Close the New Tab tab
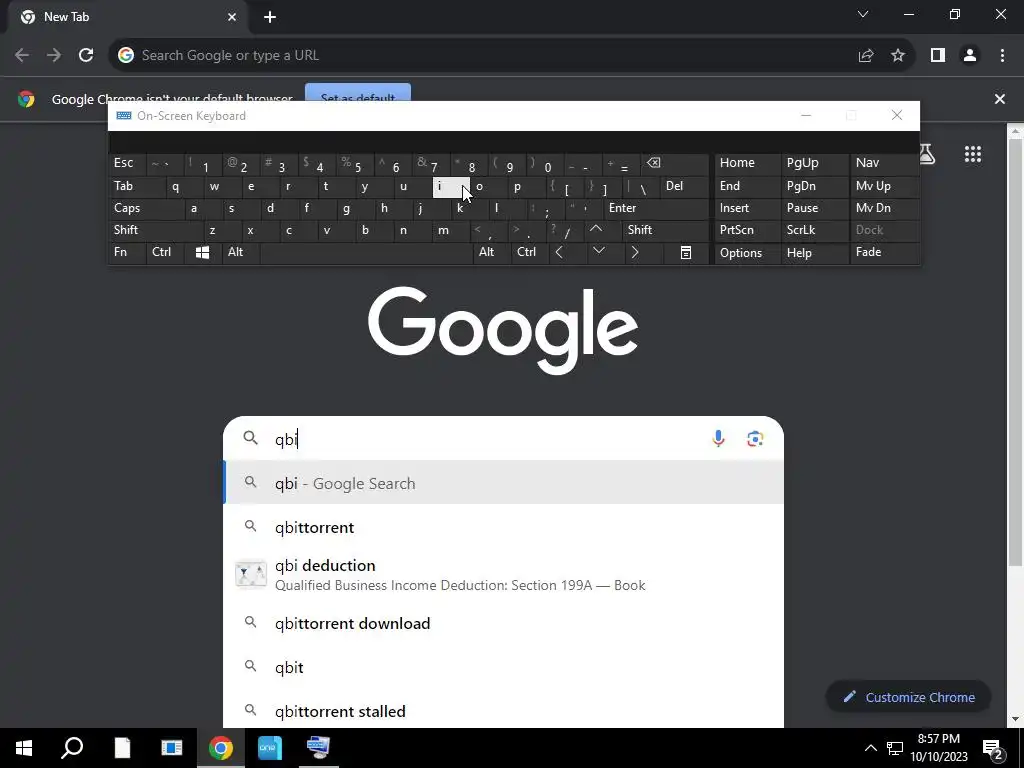This screenshot has width=1024, height=768. pos(232,17)
